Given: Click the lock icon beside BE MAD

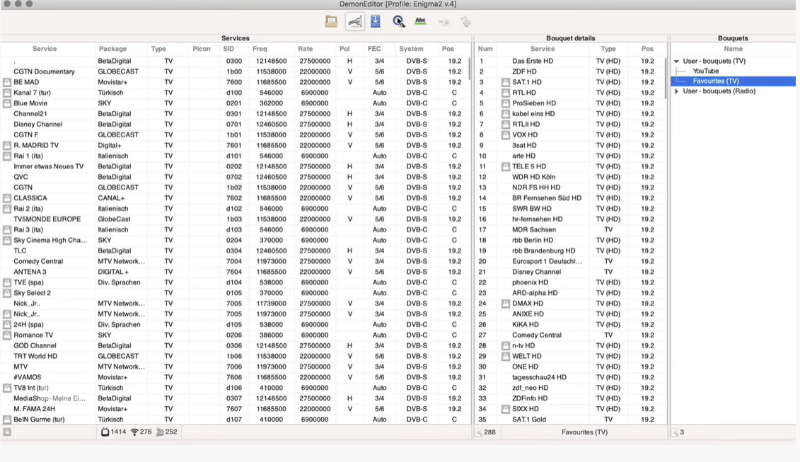Looking at the screenshot, I should tap(7, 82).
